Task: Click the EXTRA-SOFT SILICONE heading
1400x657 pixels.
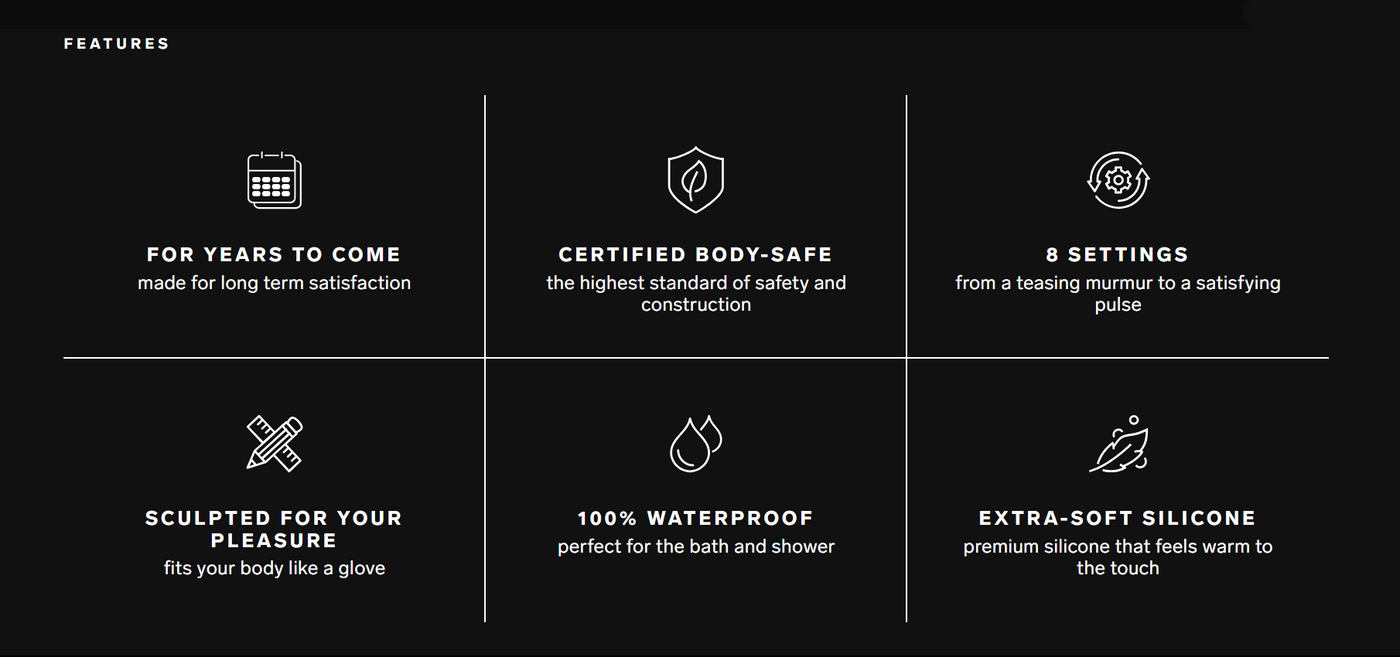Action: click(1118, 519)
